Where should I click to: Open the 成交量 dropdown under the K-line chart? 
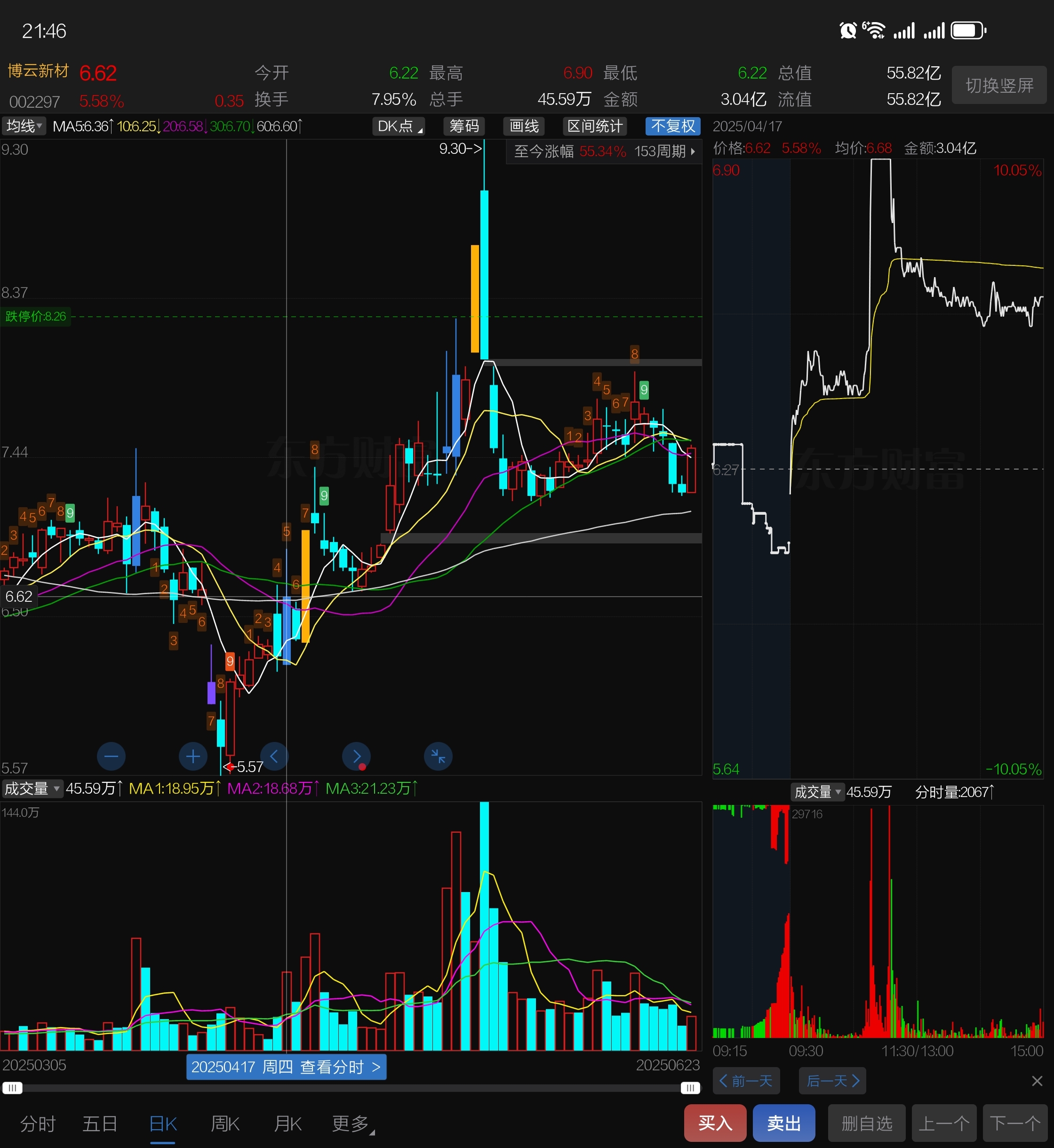click(32, 789)
